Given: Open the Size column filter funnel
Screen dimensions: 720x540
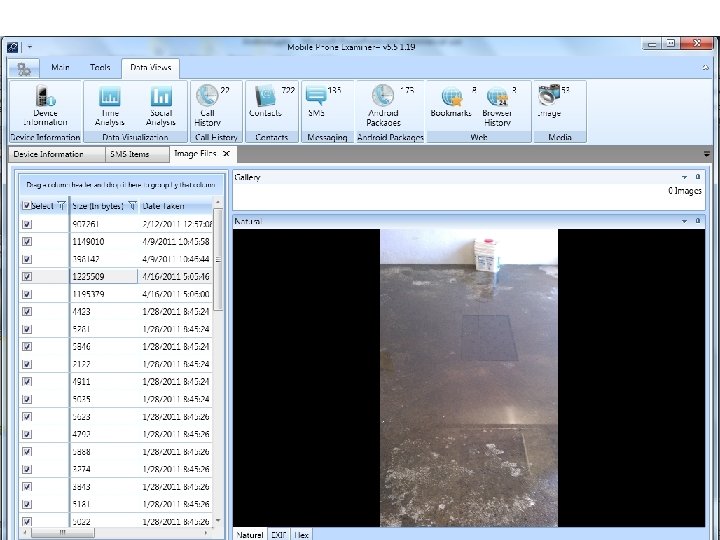Looking at the screenshot, I should point(132,206).
